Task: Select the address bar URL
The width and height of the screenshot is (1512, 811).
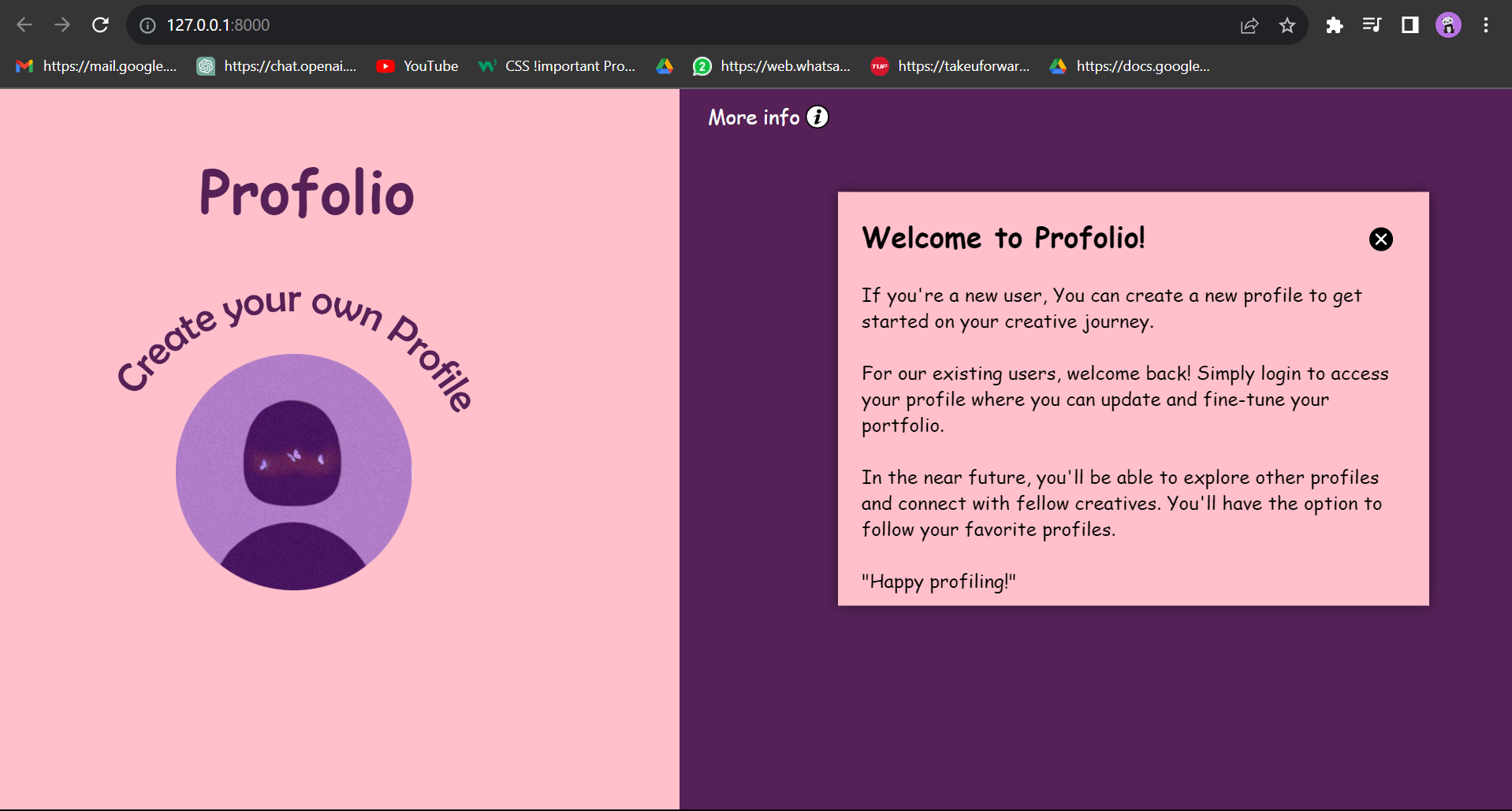Action: tap(218, 24)
